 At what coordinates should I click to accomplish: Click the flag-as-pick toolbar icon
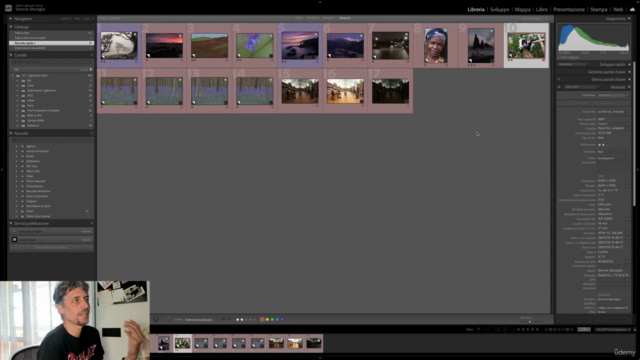coord(224,320)
